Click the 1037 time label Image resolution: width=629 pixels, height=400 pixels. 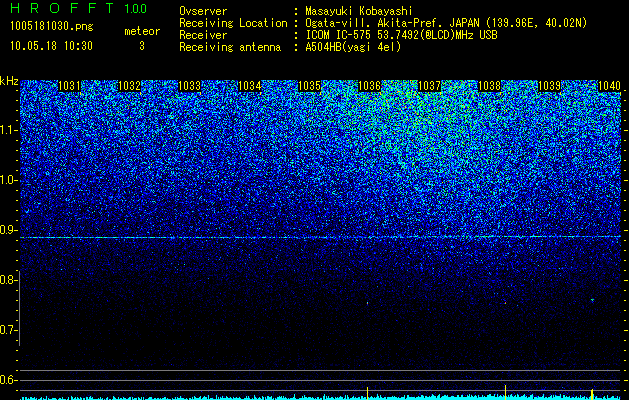pos(429,86)
